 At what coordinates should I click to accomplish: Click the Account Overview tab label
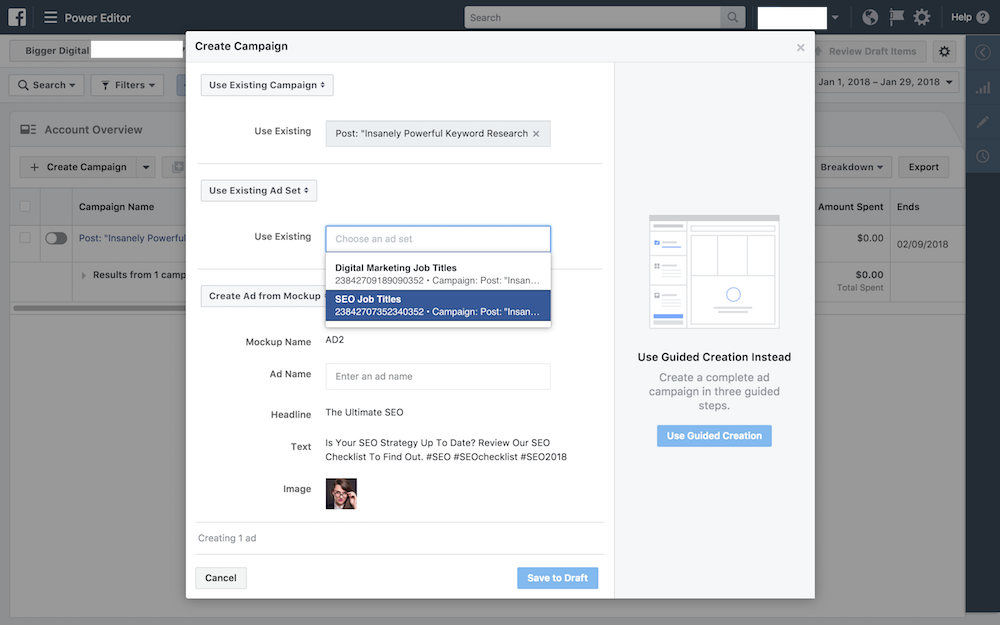click(x=93, y=129)
